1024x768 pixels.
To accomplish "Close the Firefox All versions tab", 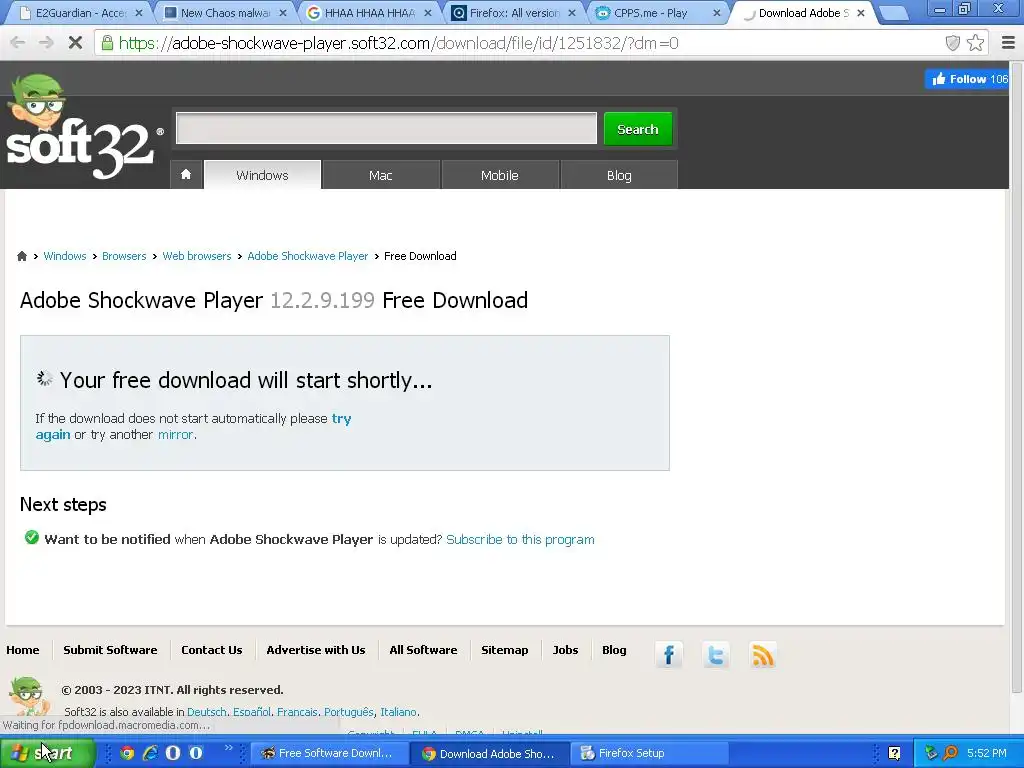I will [x=571, y=13].
